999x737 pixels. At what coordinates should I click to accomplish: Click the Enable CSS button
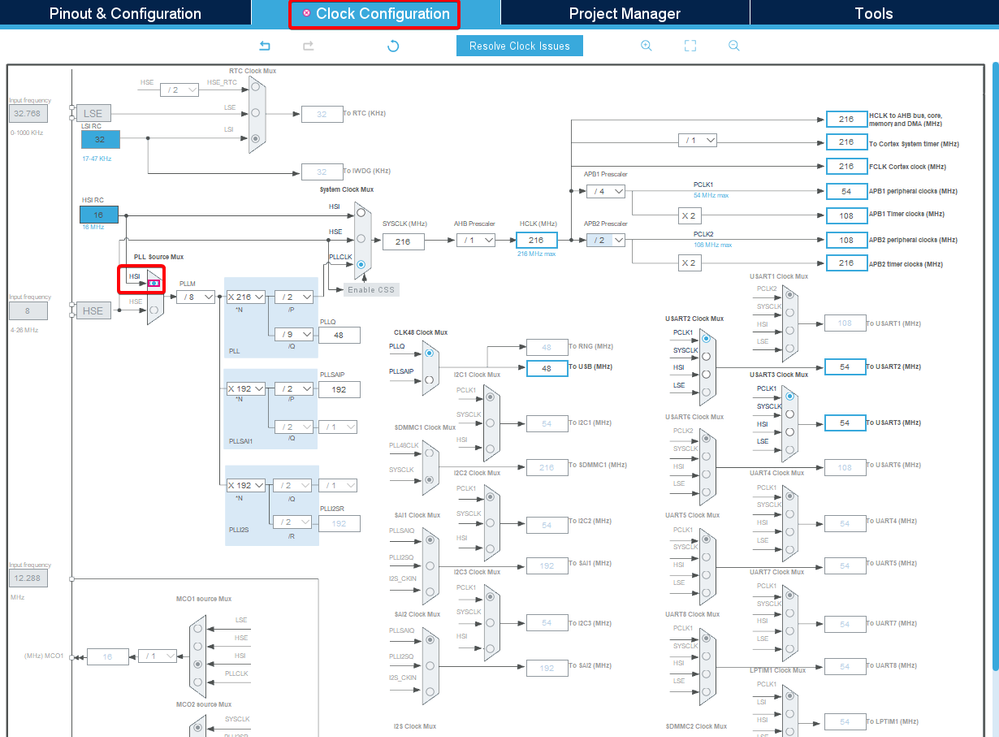click(371, 290)
